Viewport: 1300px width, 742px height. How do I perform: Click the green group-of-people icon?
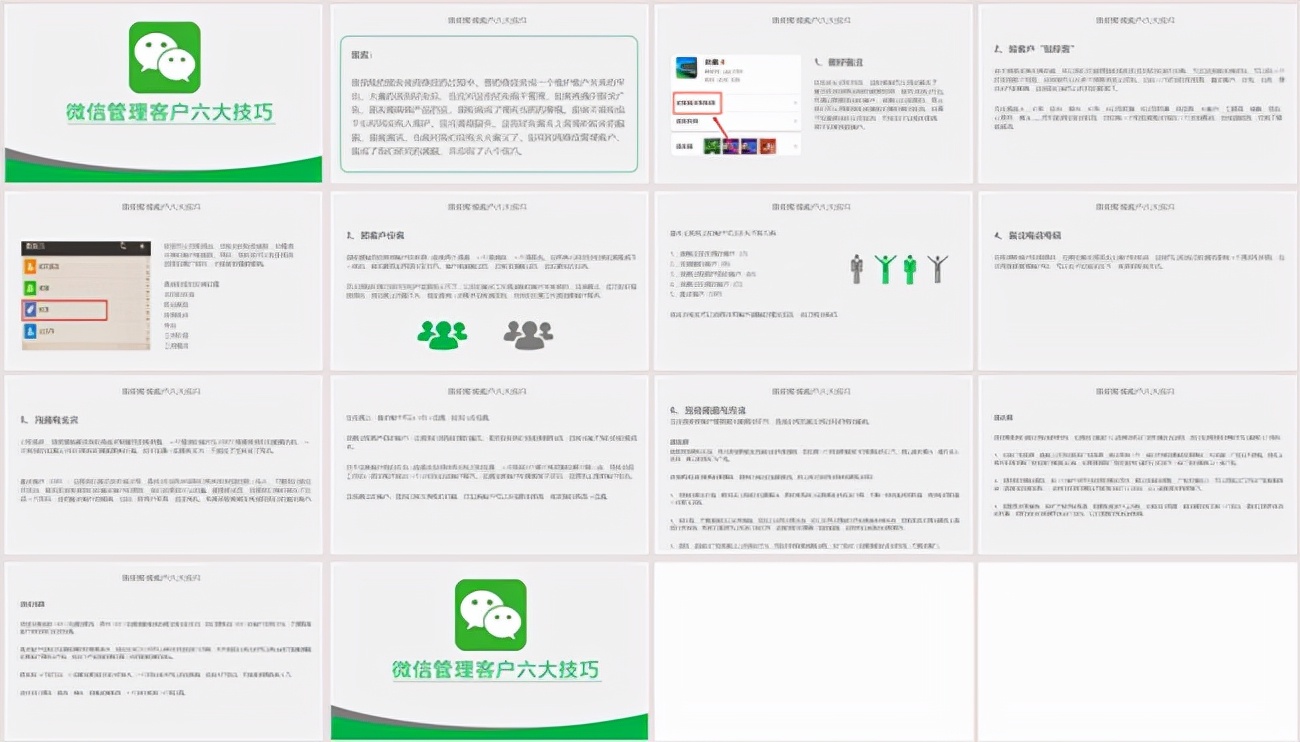pyautogui.click(x=442, y=335)
